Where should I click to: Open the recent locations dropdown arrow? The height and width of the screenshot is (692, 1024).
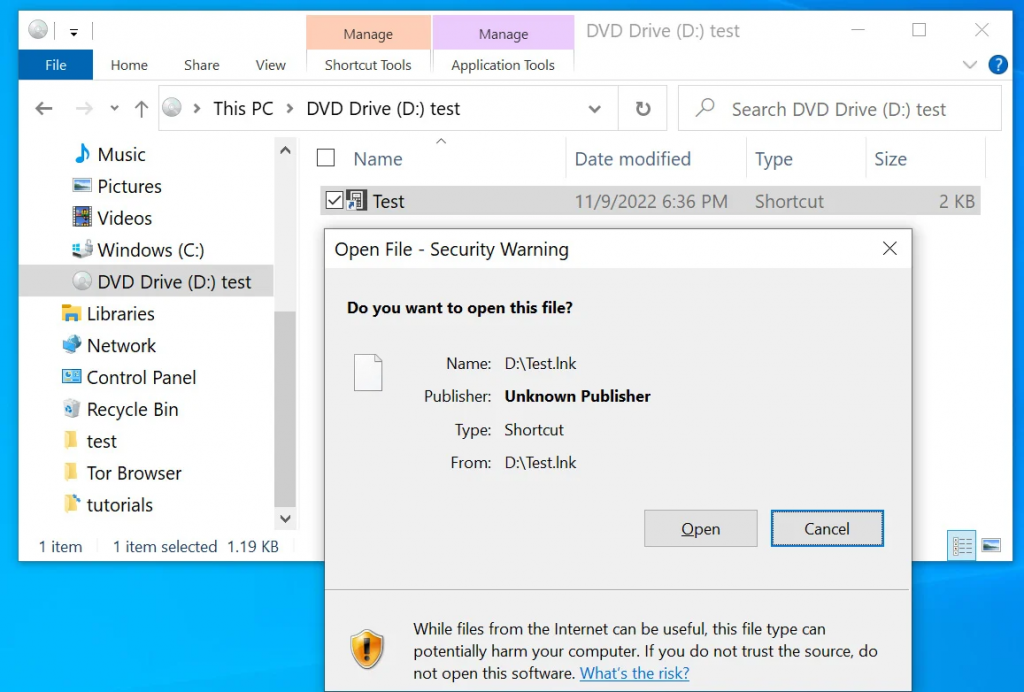(114, 109)
